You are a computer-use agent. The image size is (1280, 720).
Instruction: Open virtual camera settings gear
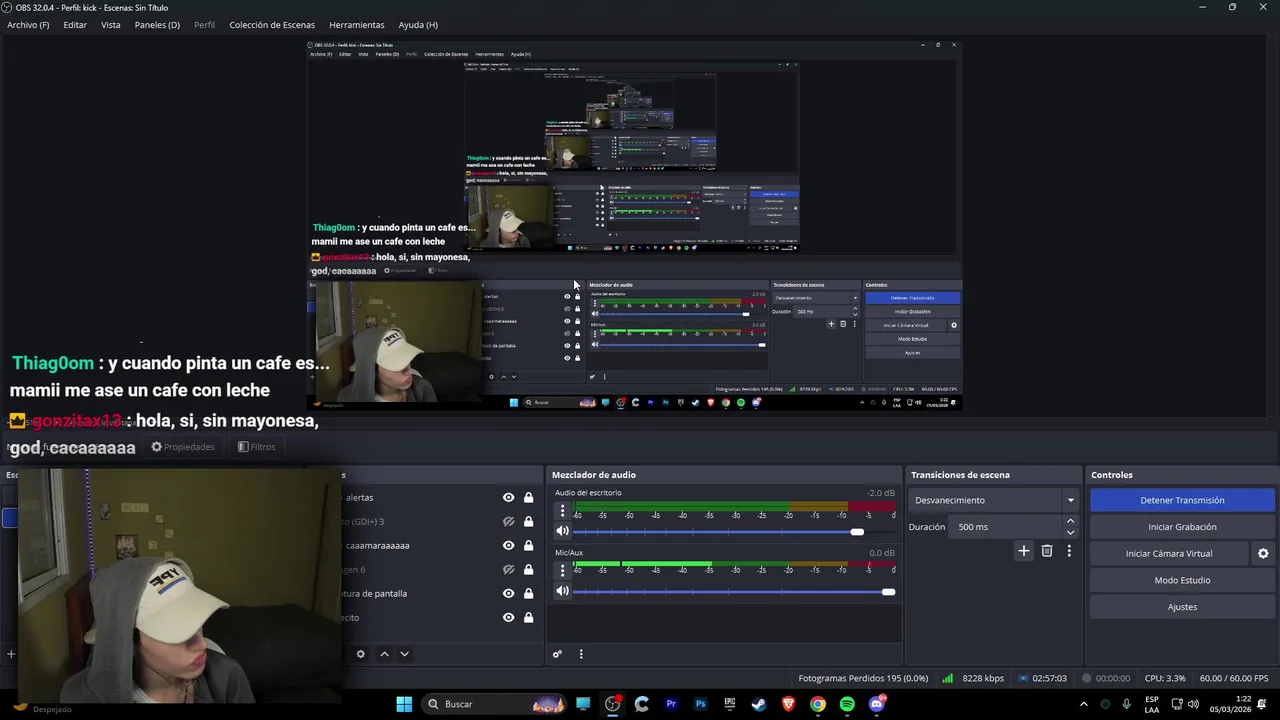[1263, 554]
